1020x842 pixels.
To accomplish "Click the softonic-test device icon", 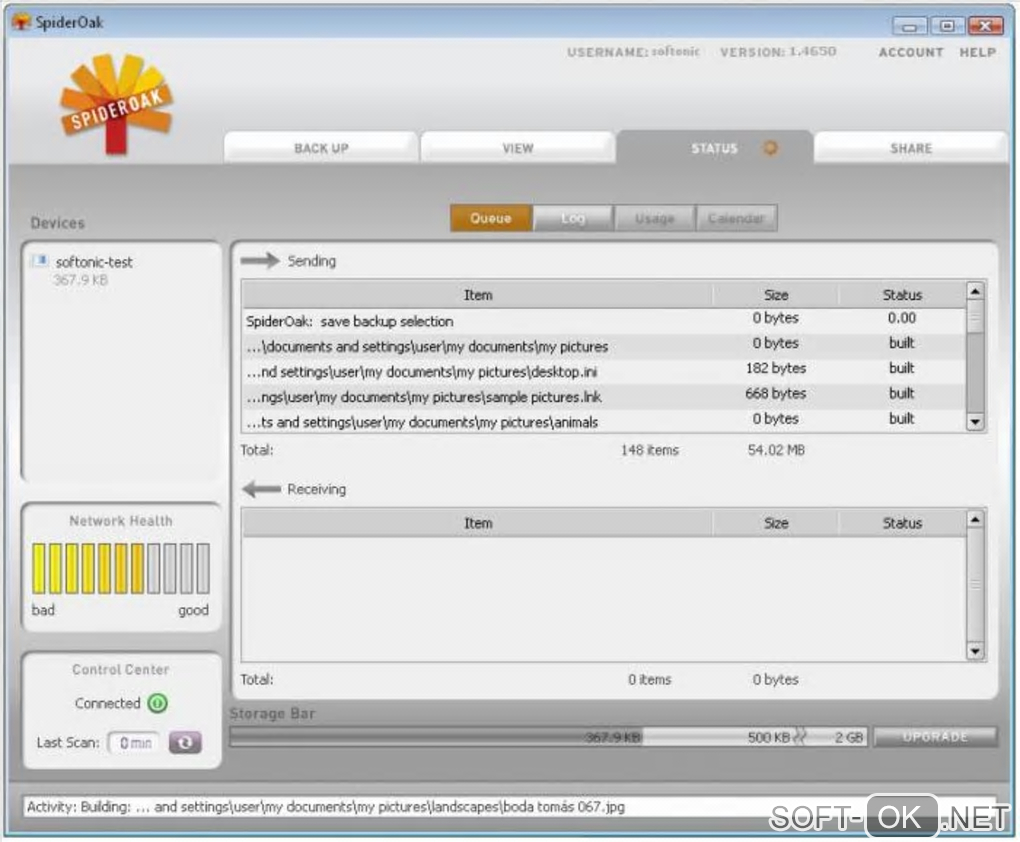I will 40,261.
